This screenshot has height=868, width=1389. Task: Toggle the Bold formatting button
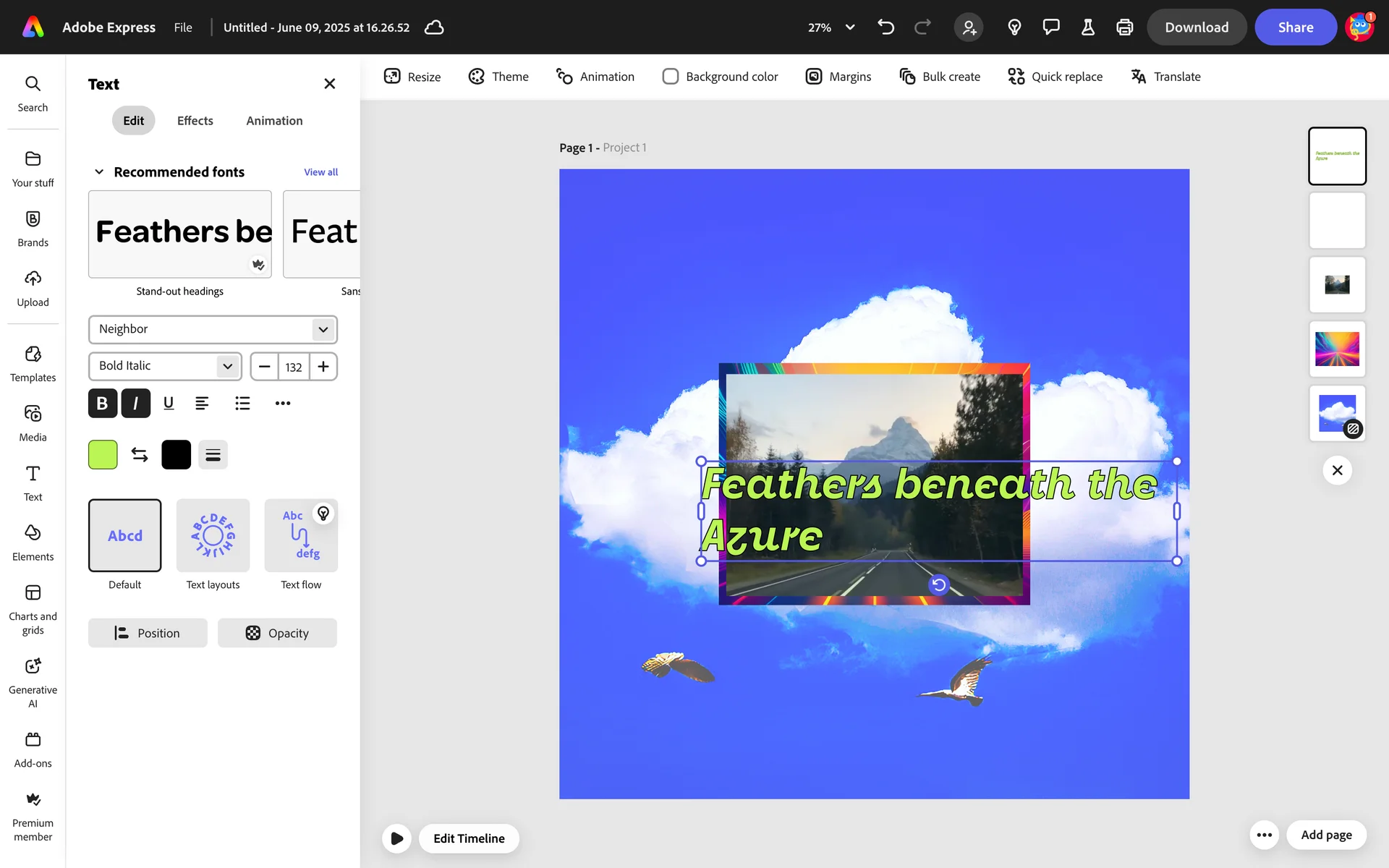click(102, 403)
